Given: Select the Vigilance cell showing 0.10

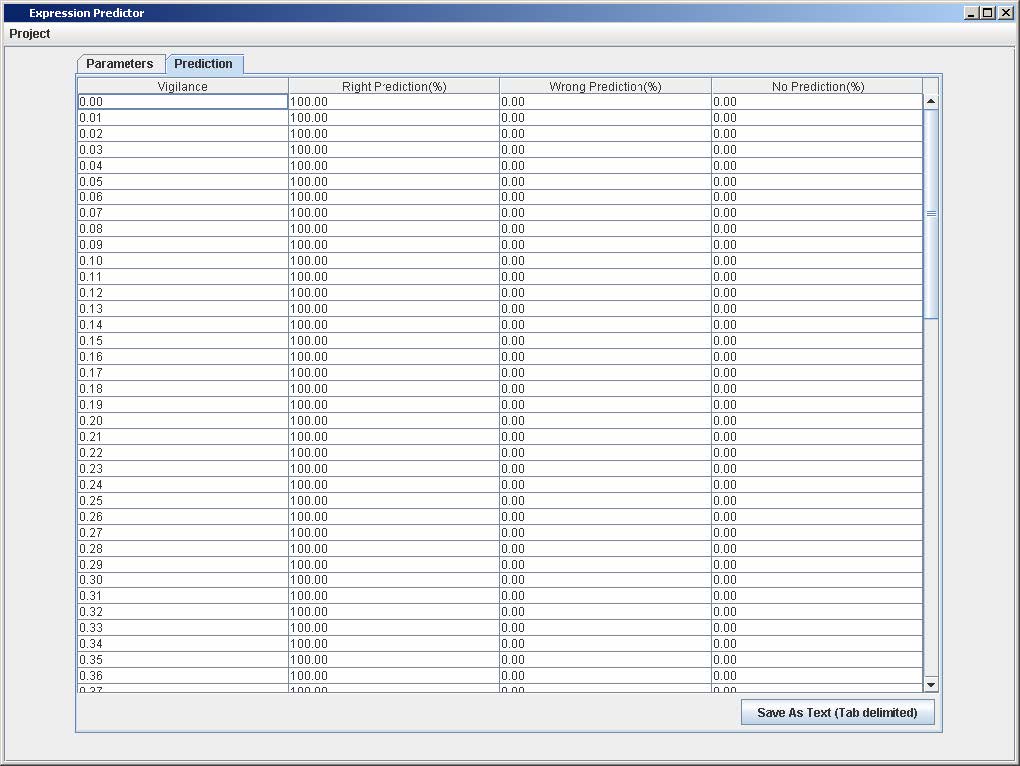Looking at the screenshot, I should click(183, 261).
